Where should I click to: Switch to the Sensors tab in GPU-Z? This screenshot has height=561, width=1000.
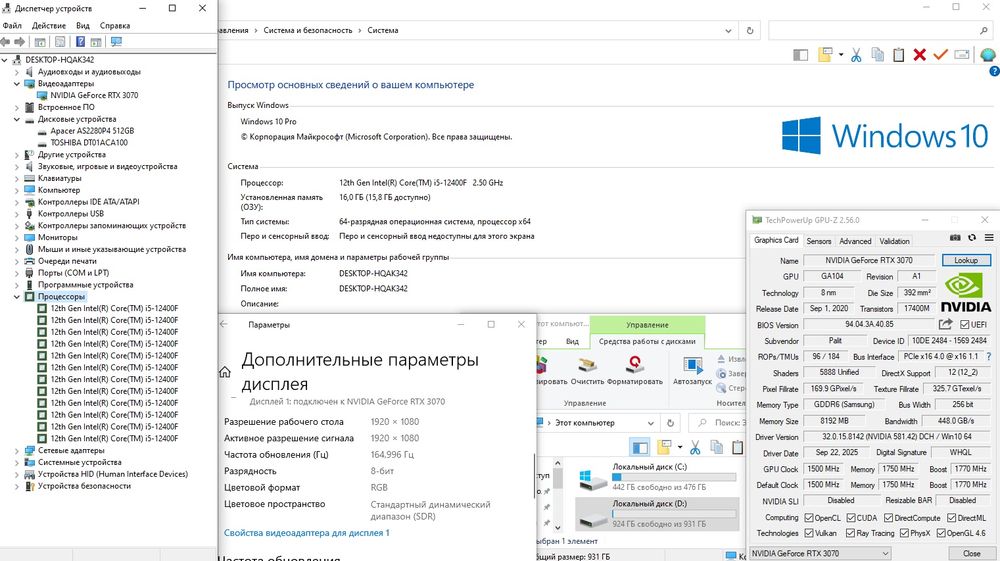(x=819, y=241)
